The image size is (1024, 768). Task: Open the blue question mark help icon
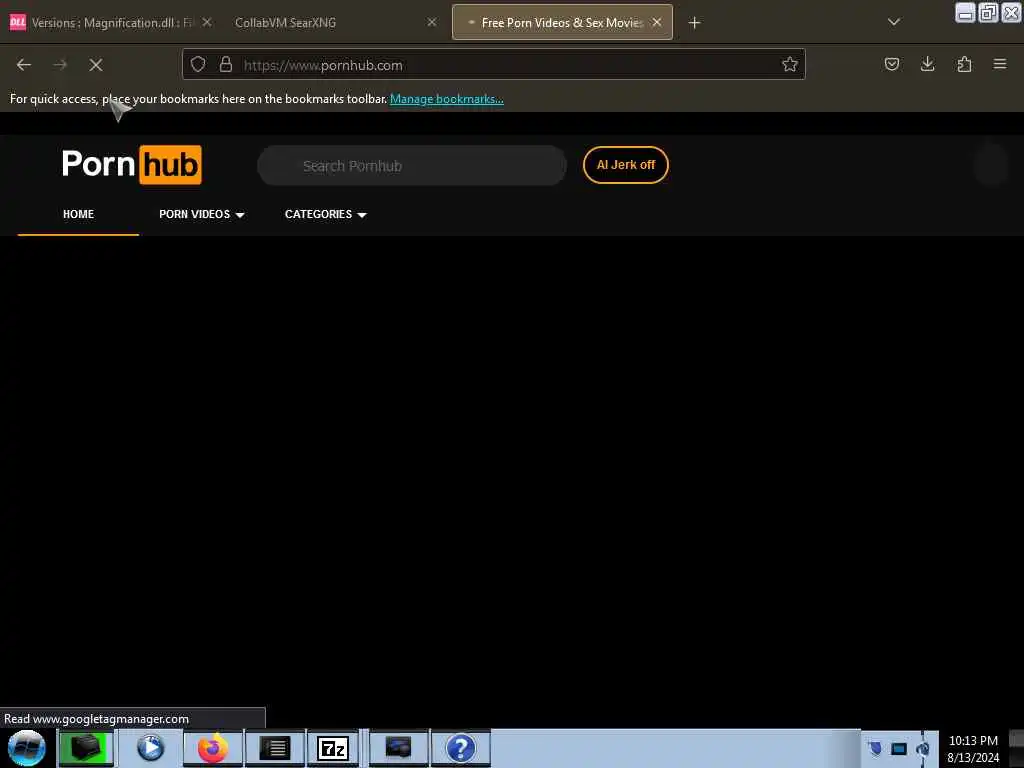point(460,748)
